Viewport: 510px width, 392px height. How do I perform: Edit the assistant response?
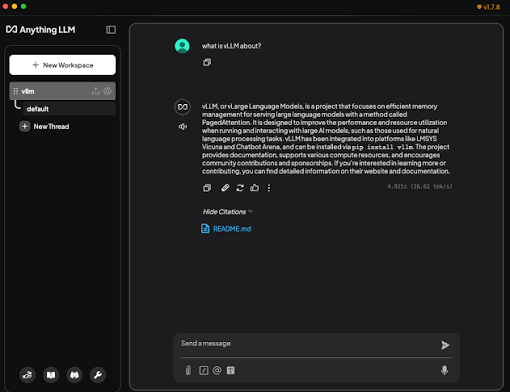(x=225, y=188)
